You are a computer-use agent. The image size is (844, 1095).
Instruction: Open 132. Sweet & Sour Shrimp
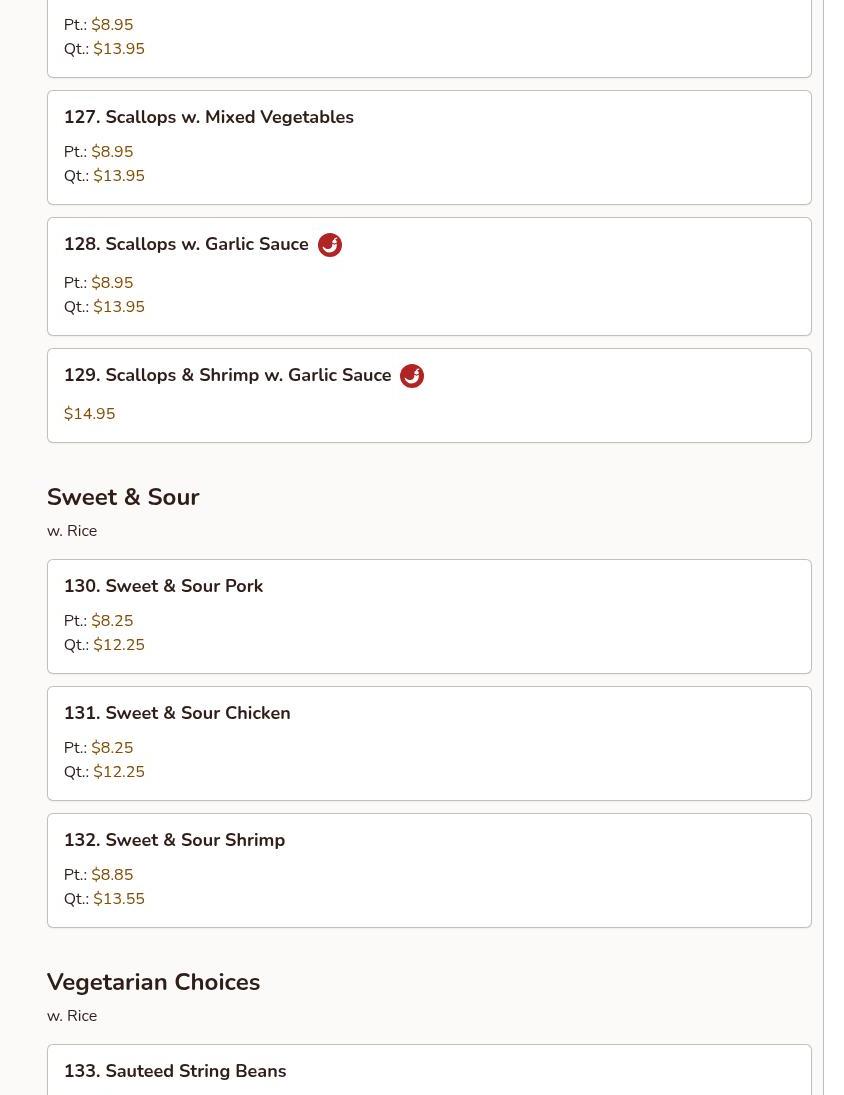pos(174,840)
